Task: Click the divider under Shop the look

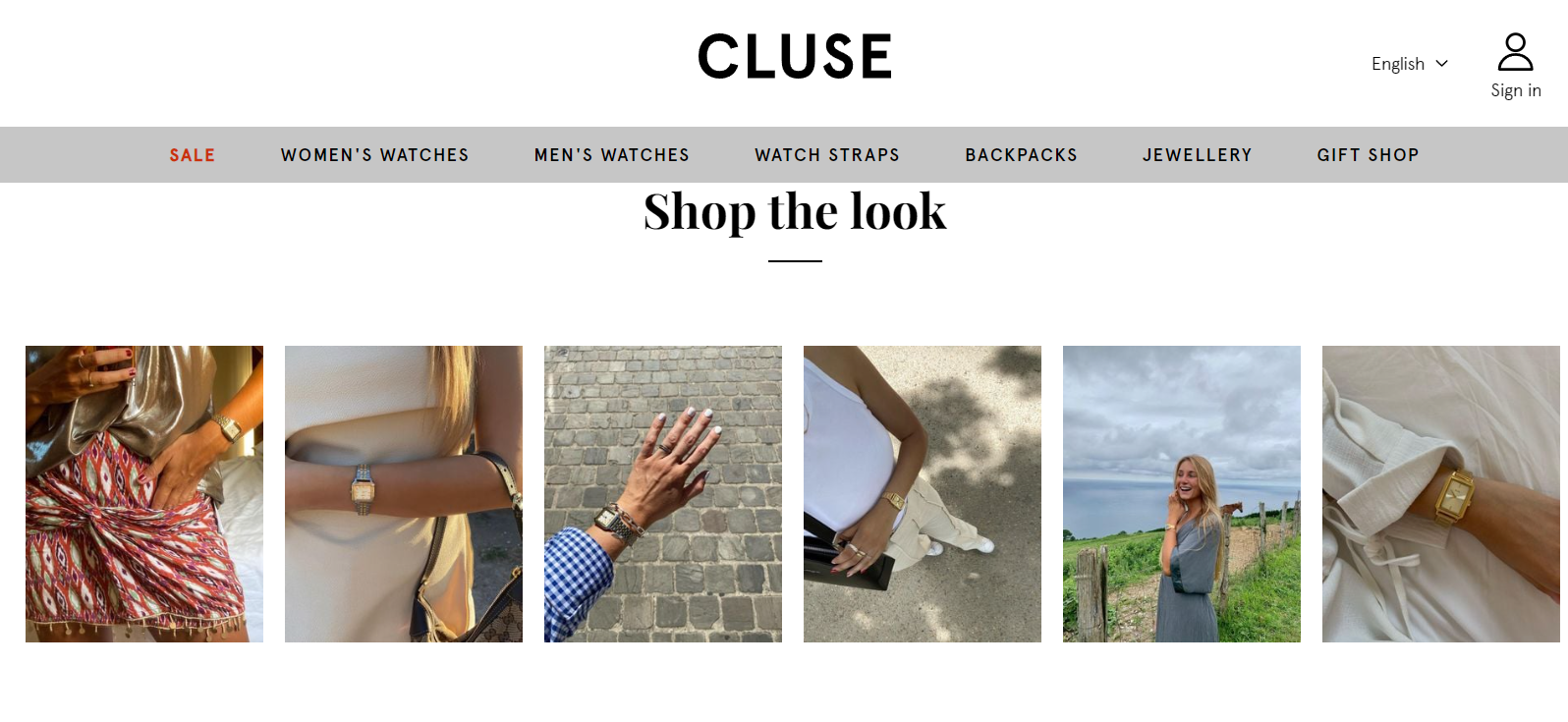Action: [795, 261]
